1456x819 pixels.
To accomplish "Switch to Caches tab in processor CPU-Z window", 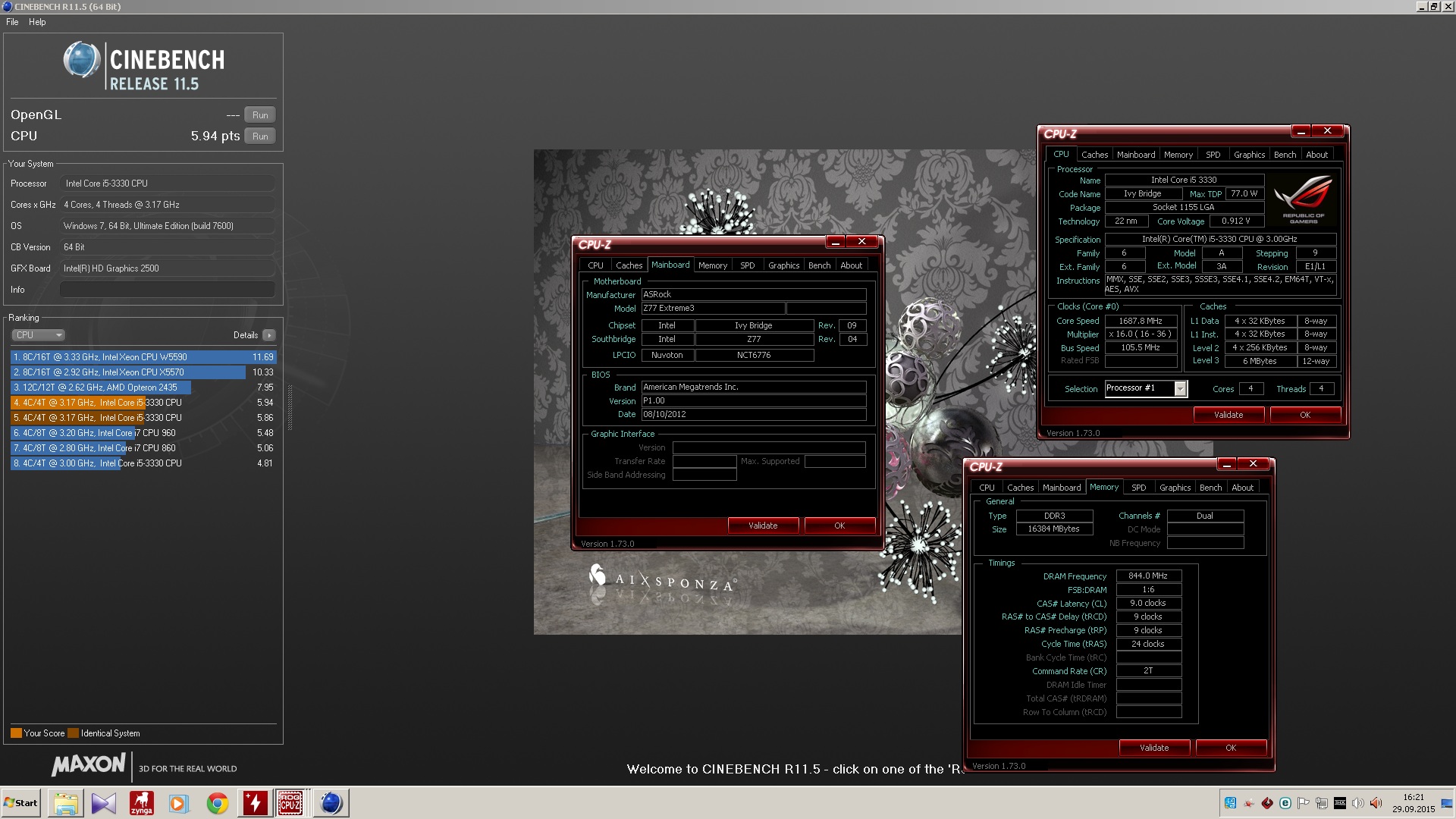I will tap(1094, 155).
